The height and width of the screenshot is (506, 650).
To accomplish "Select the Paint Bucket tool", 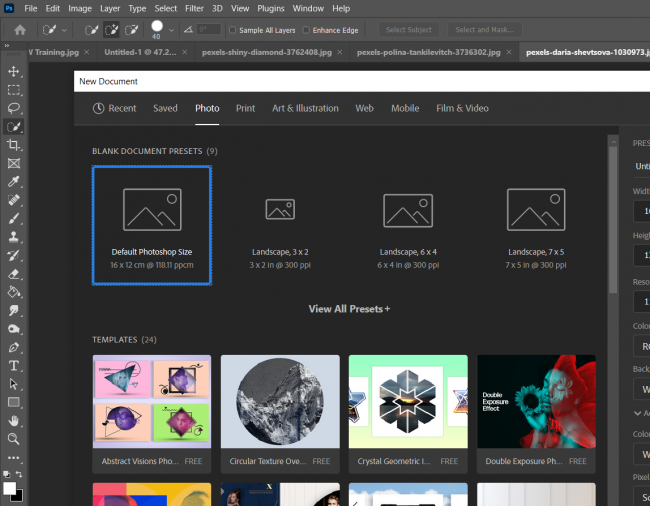I will click(x=14, y=292).
